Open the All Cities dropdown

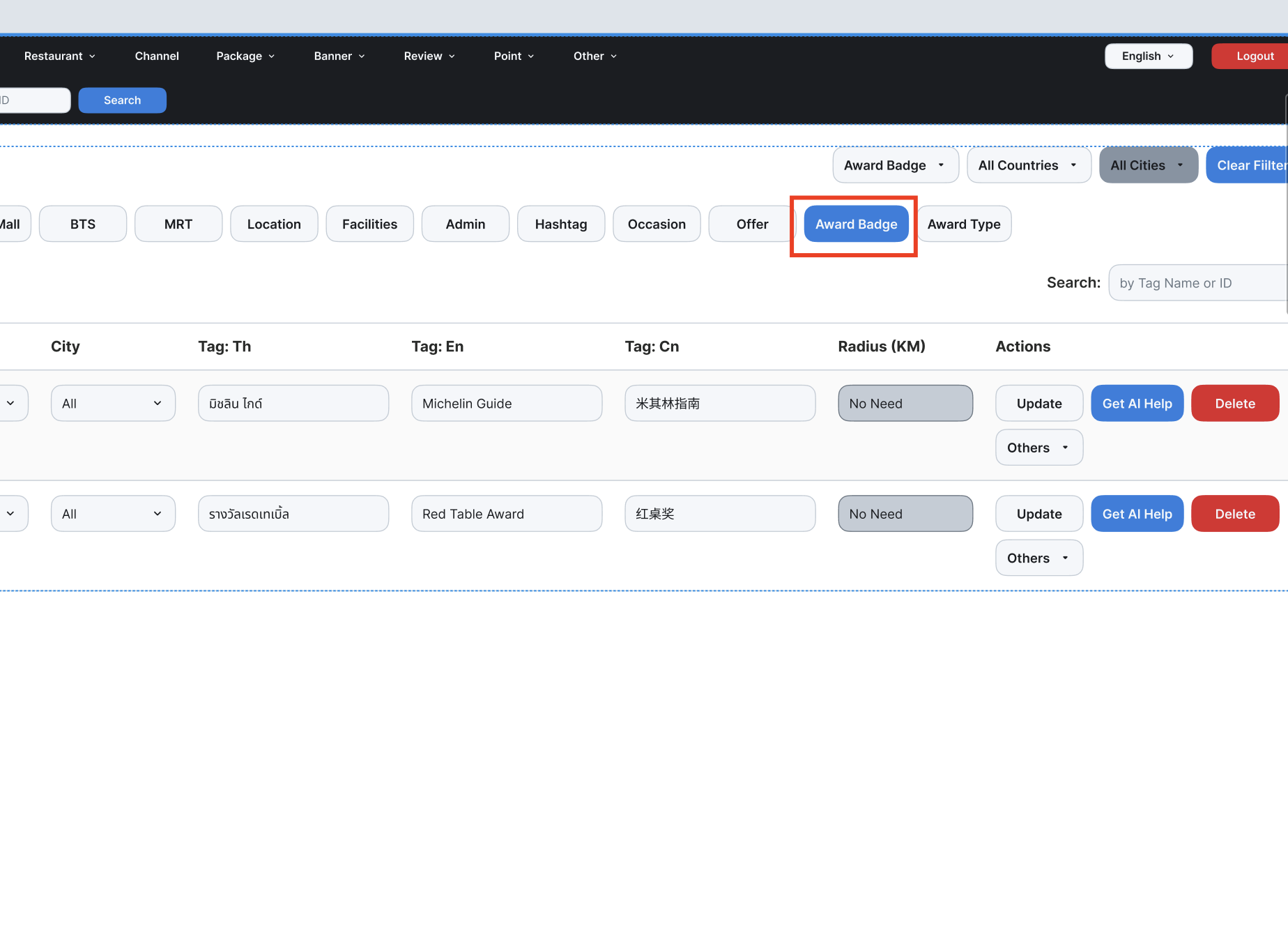pos(1148,165)
